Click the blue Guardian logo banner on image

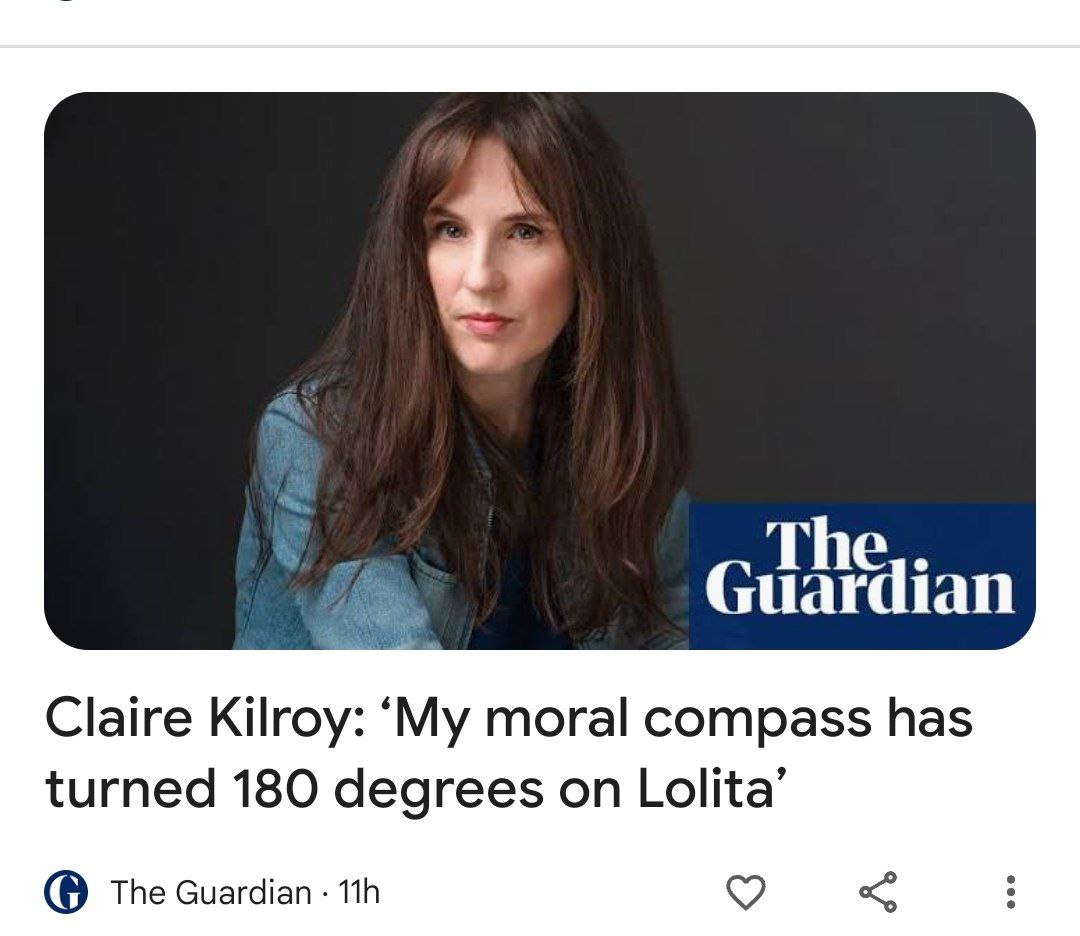point(862,576)
